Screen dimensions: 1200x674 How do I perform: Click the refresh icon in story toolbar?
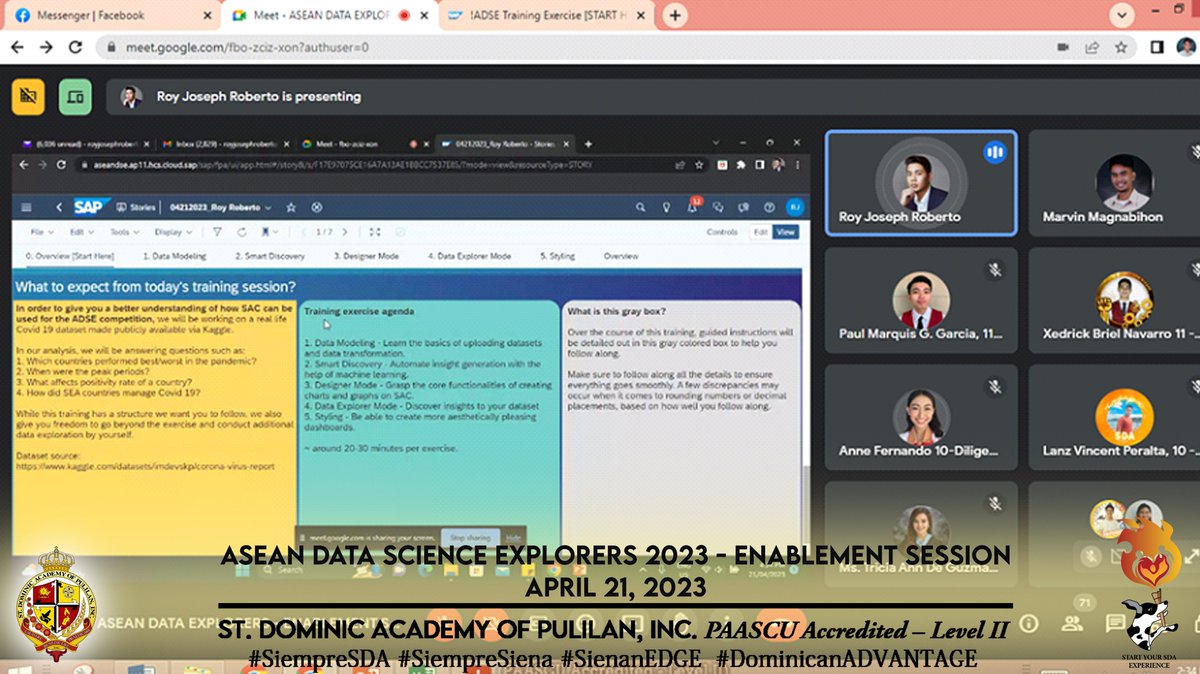tap(242, 232)
